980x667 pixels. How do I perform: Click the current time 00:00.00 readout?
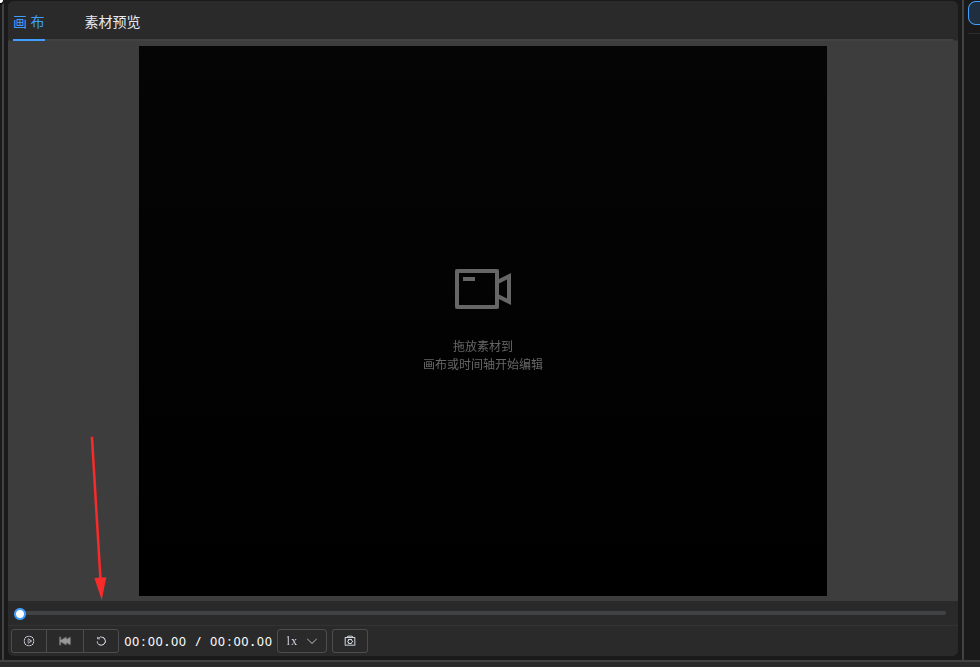tap(155, 641)
